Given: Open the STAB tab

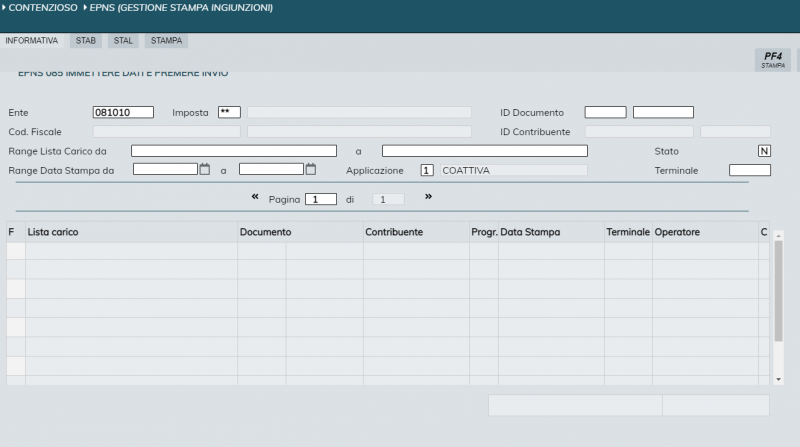Looking at the screenshot, I should click(x=86, y=41).
